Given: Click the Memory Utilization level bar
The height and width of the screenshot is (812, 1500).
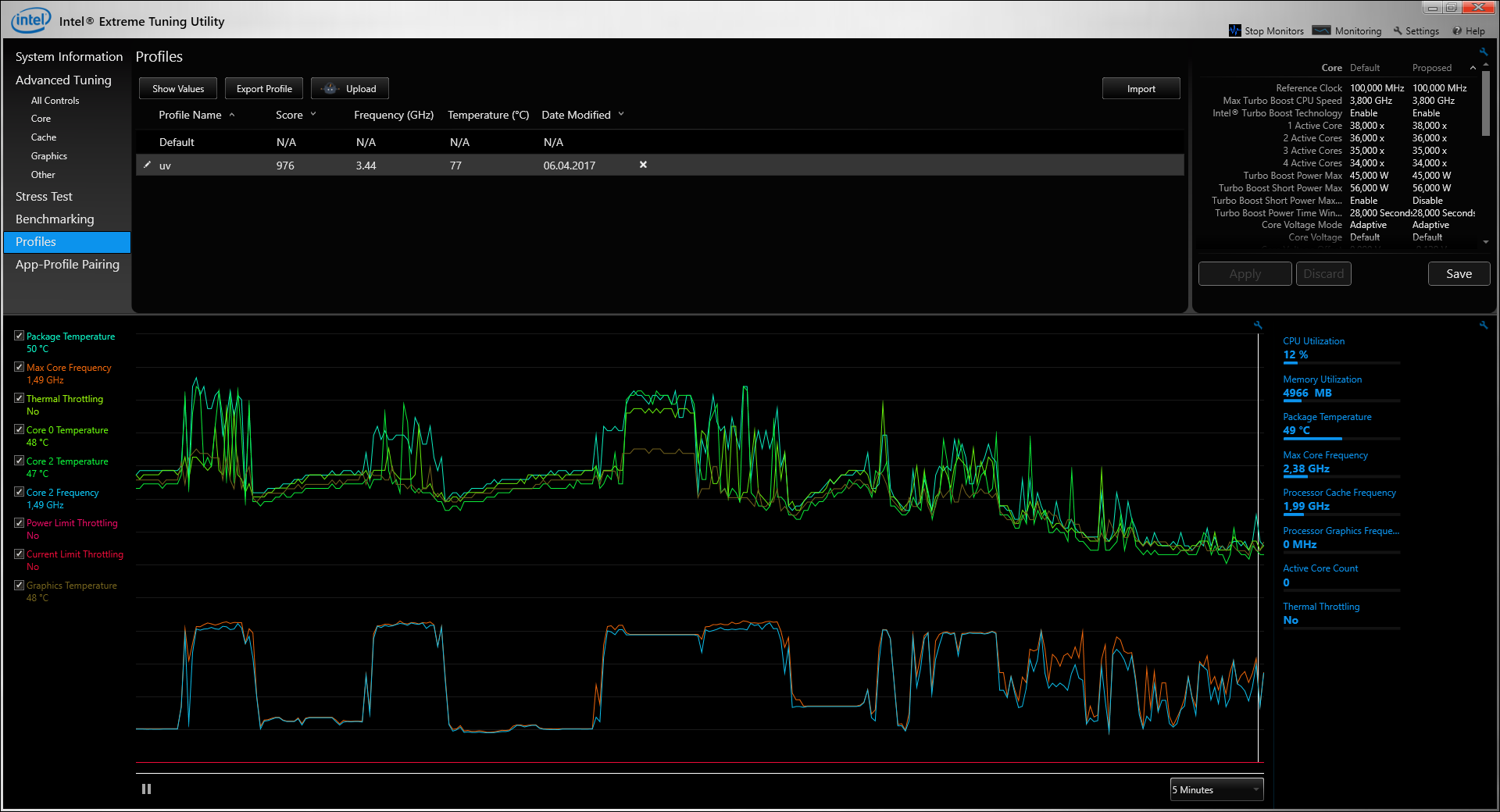Looking at the screenshot, I should (1341, 401).
